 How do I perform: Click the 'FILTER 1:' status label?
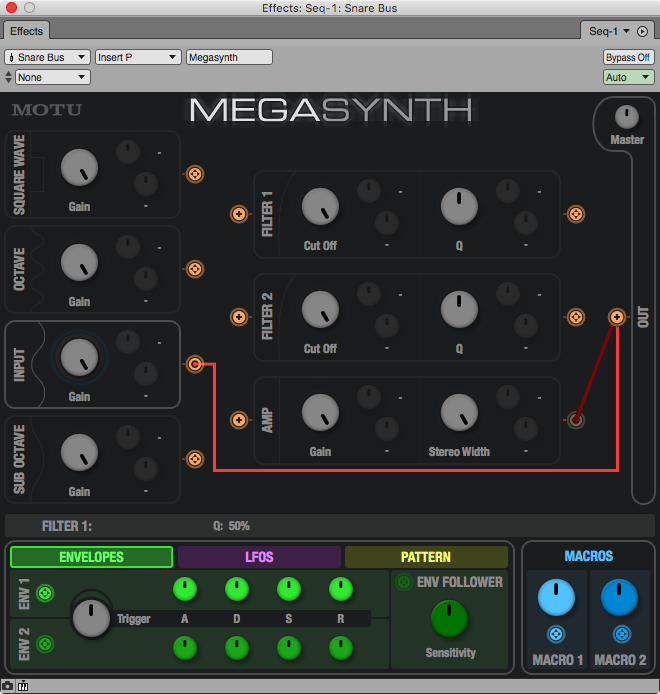point(67,526)
